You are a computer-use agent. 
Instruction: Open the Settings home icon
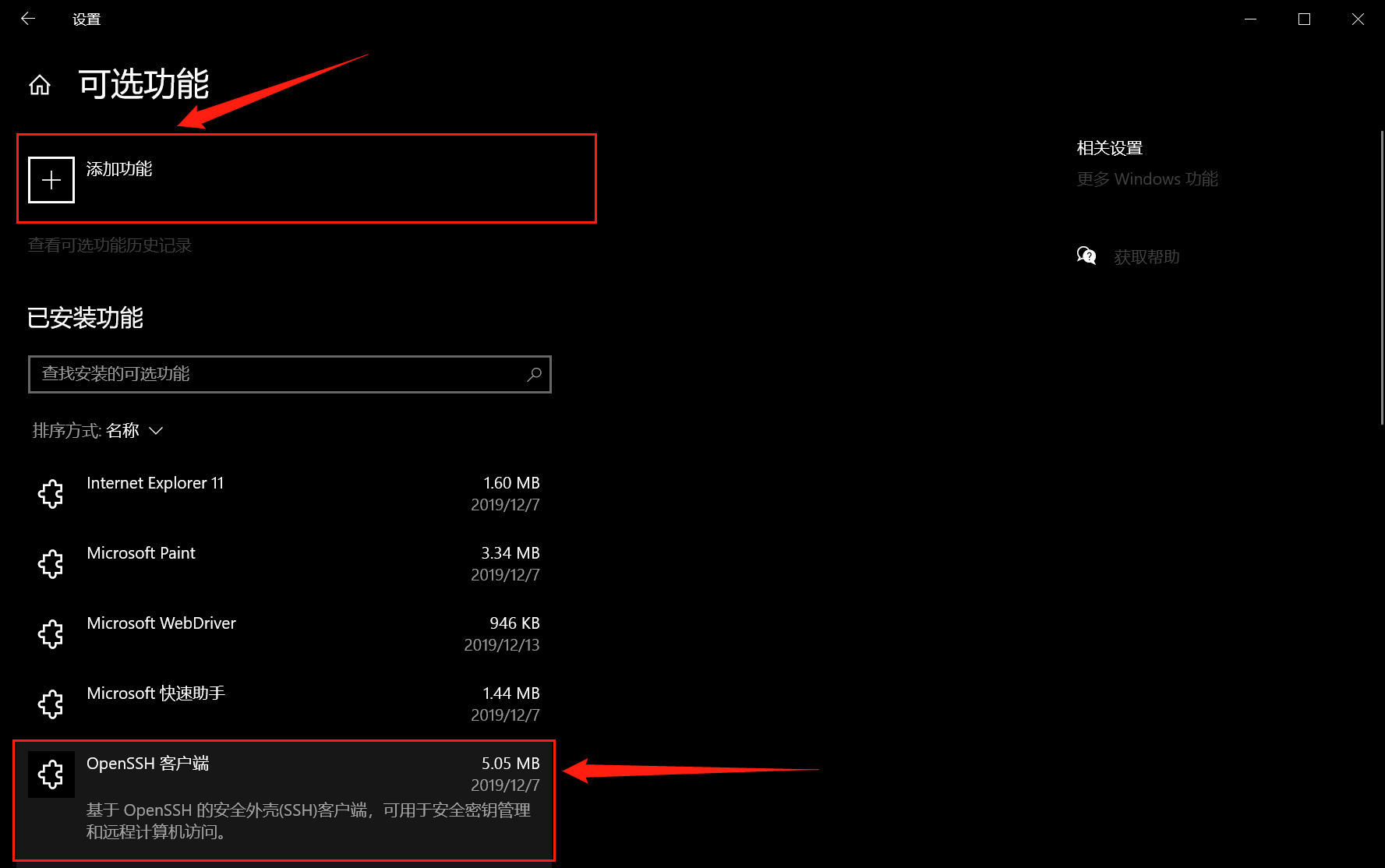pyautogui.click(x=40, y=85)
